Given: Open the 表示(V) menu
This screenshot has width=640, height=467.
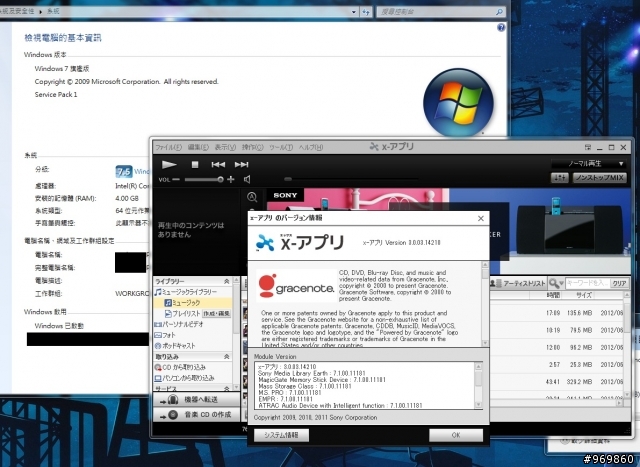Looking at the screenshot, I should pyautogui.click(x=225, y=147).
